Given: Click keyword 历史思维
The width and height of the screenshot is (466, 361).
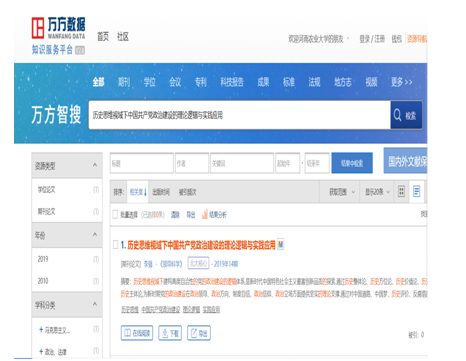Looking at the screenshot, I should (x=130, y=310).
